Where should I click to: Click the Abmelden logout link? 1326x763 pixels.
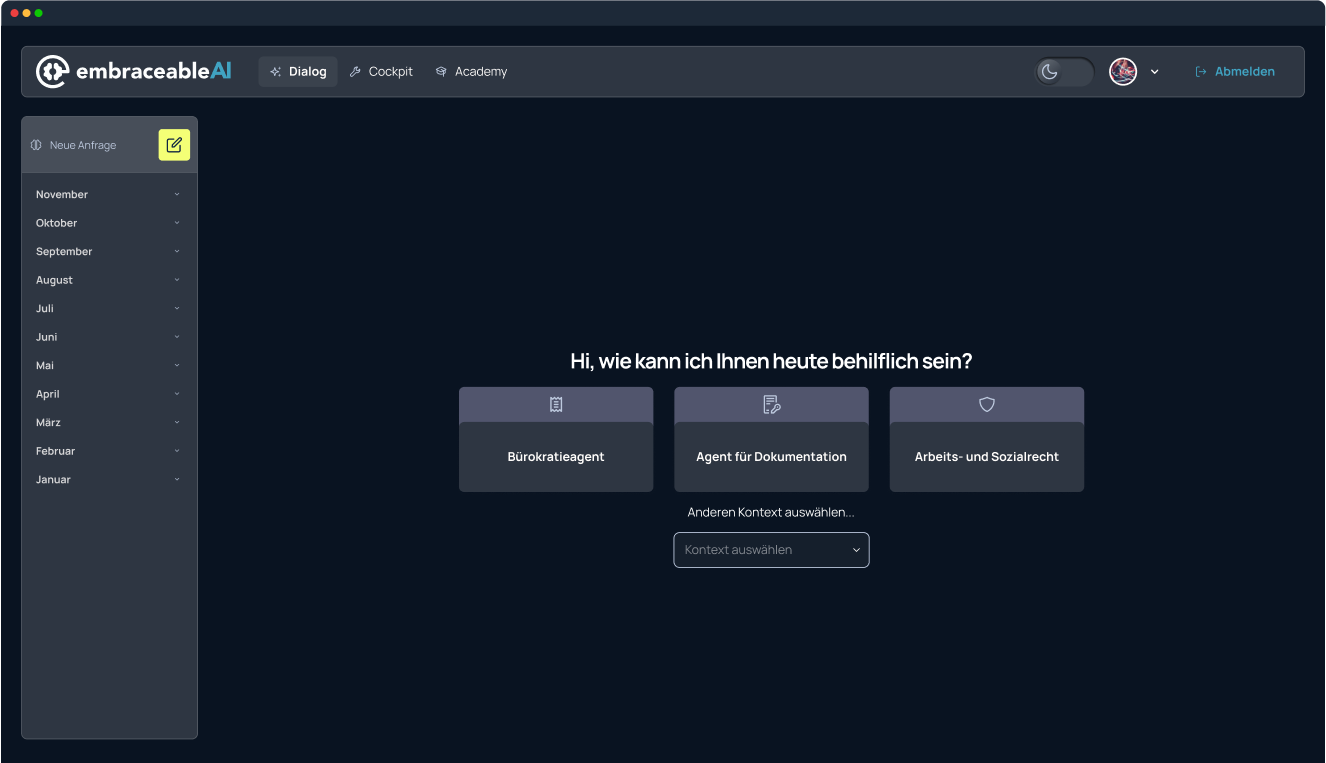point(1235,72)
